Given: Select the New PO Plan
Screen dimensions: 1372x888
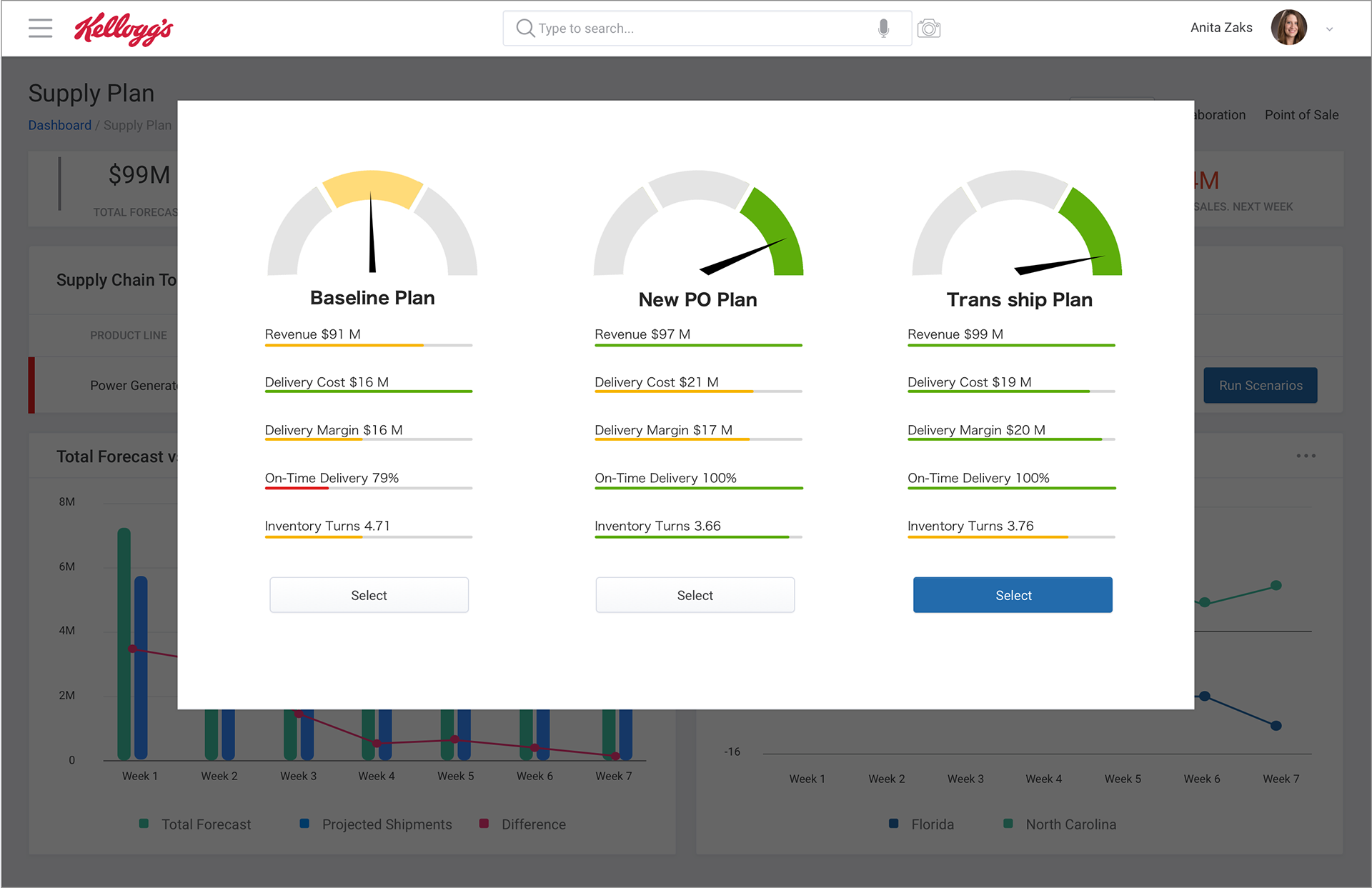Looking at the screenshot, I should (695, 595).
